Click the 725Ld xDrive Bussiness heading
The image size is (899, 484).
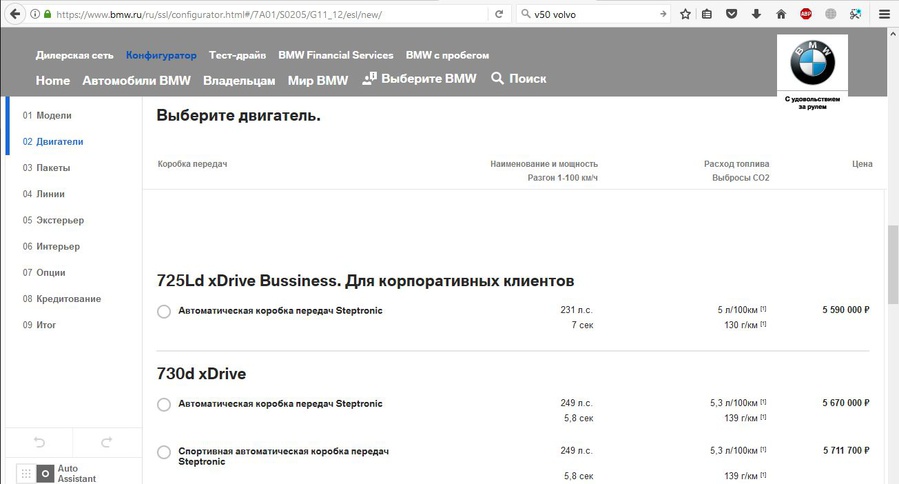365,281
